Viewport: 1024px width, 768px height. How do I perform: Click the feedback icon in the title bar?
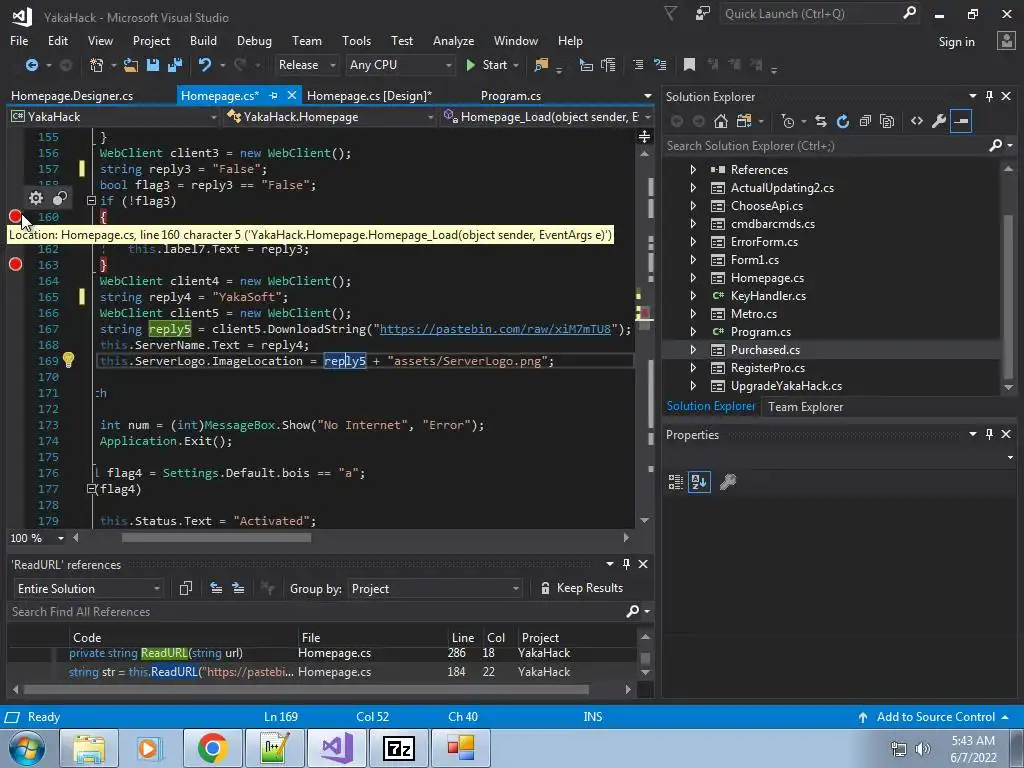click(703, 13)
